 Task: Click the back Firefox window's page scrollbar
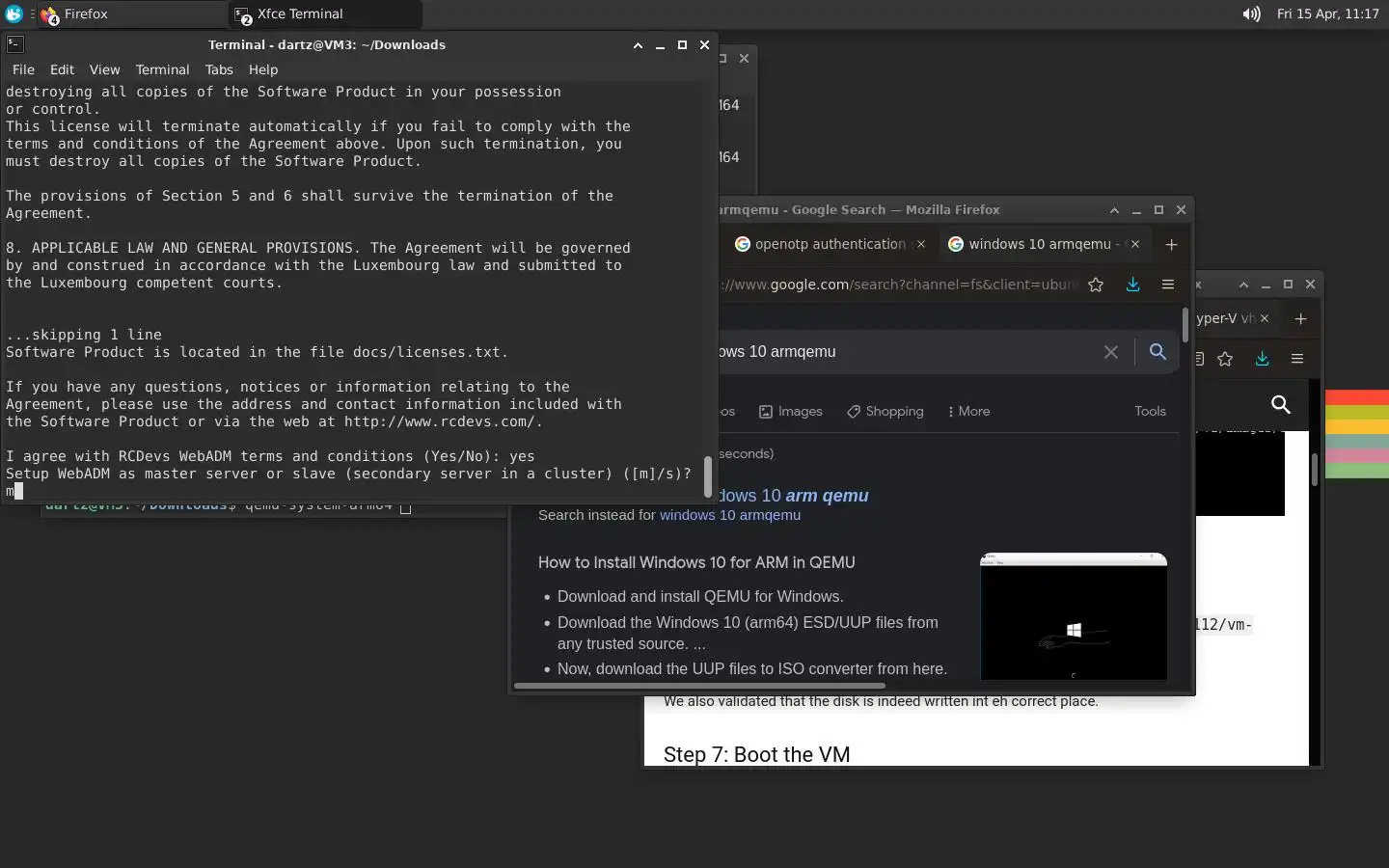click(x=1315, y=469)
